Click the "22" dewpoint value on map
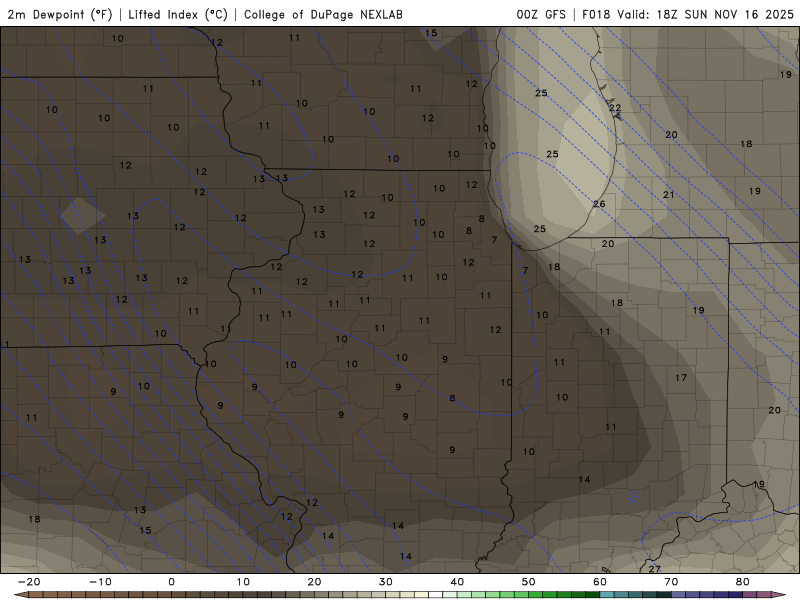 [x=615, y=108]
